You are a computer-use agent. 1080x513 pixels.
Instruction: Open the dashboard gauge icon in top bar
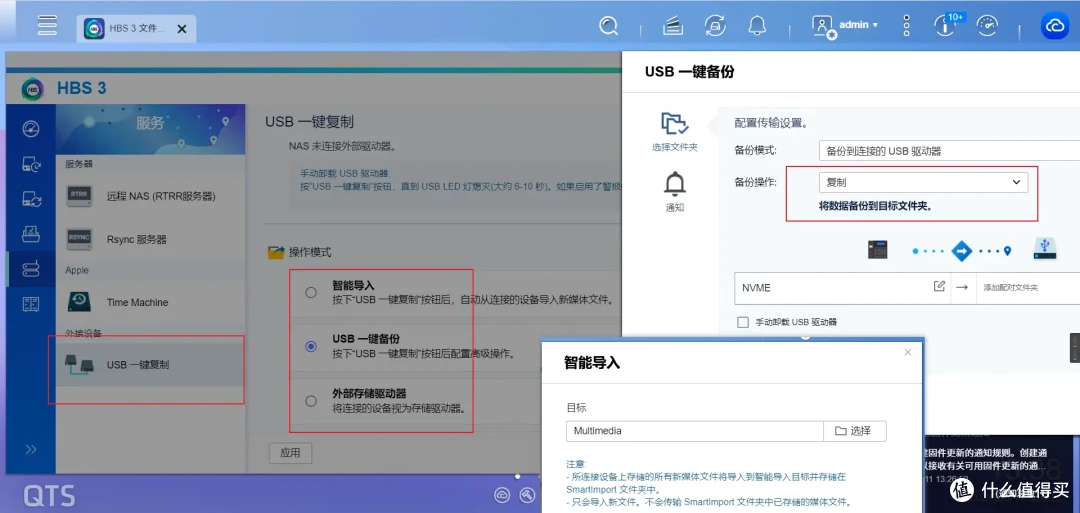click(x=988, y=25)
